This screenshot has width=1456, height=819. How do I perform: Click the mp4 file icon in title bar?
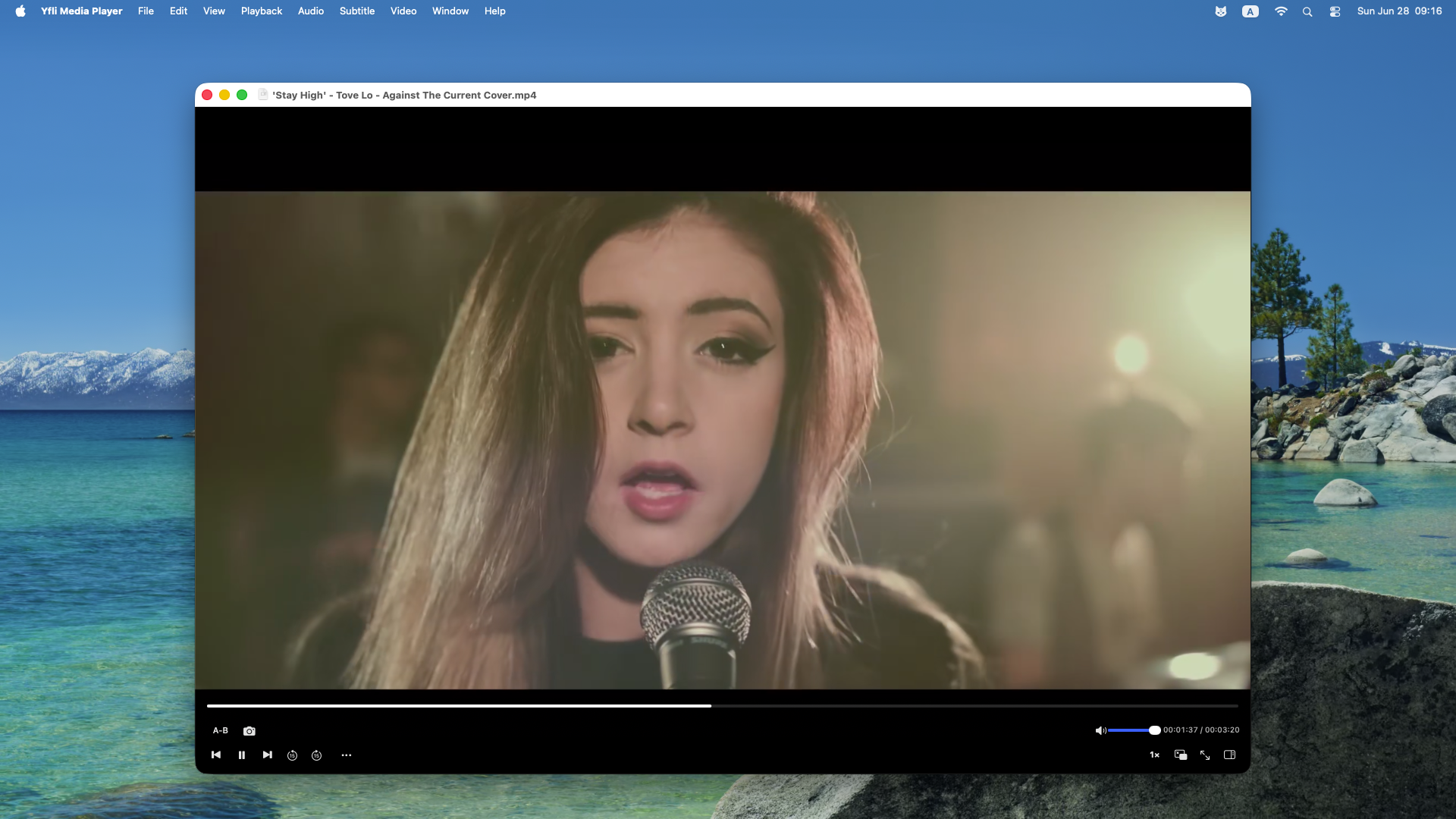pos(263,95)
